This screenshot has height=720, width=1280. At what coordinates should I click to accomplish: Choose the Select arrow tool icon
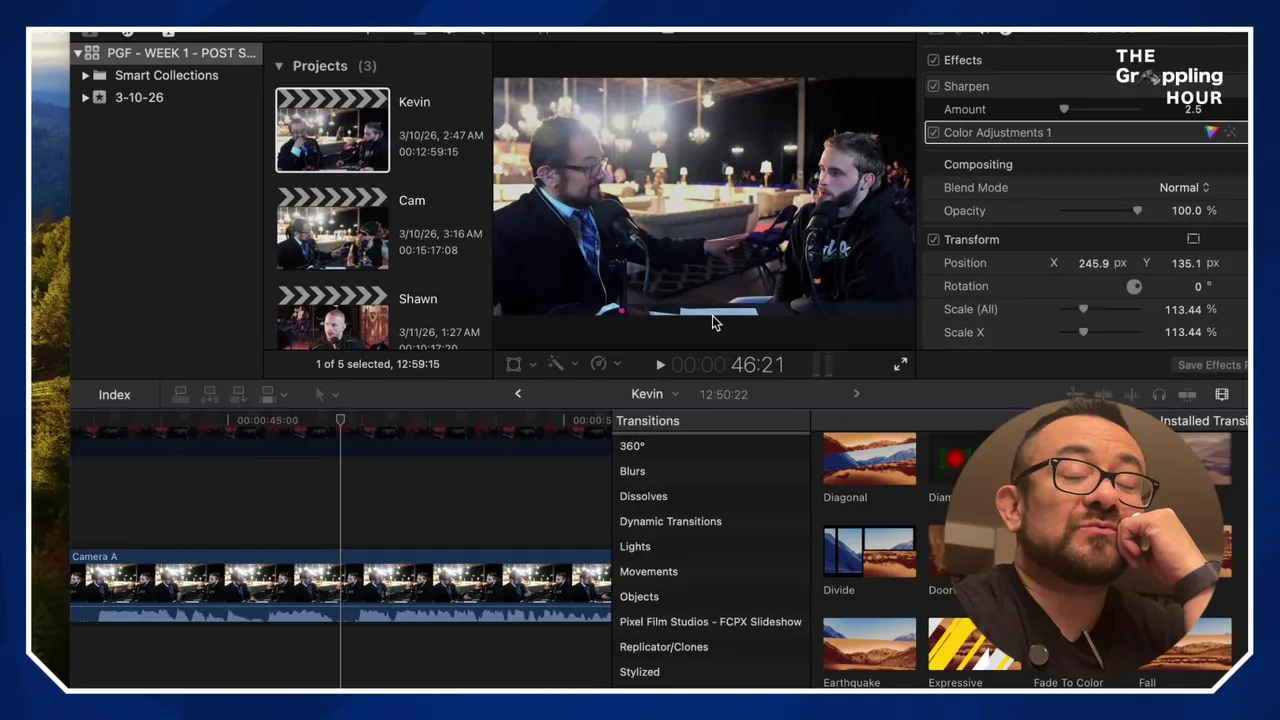coord(320,395)
